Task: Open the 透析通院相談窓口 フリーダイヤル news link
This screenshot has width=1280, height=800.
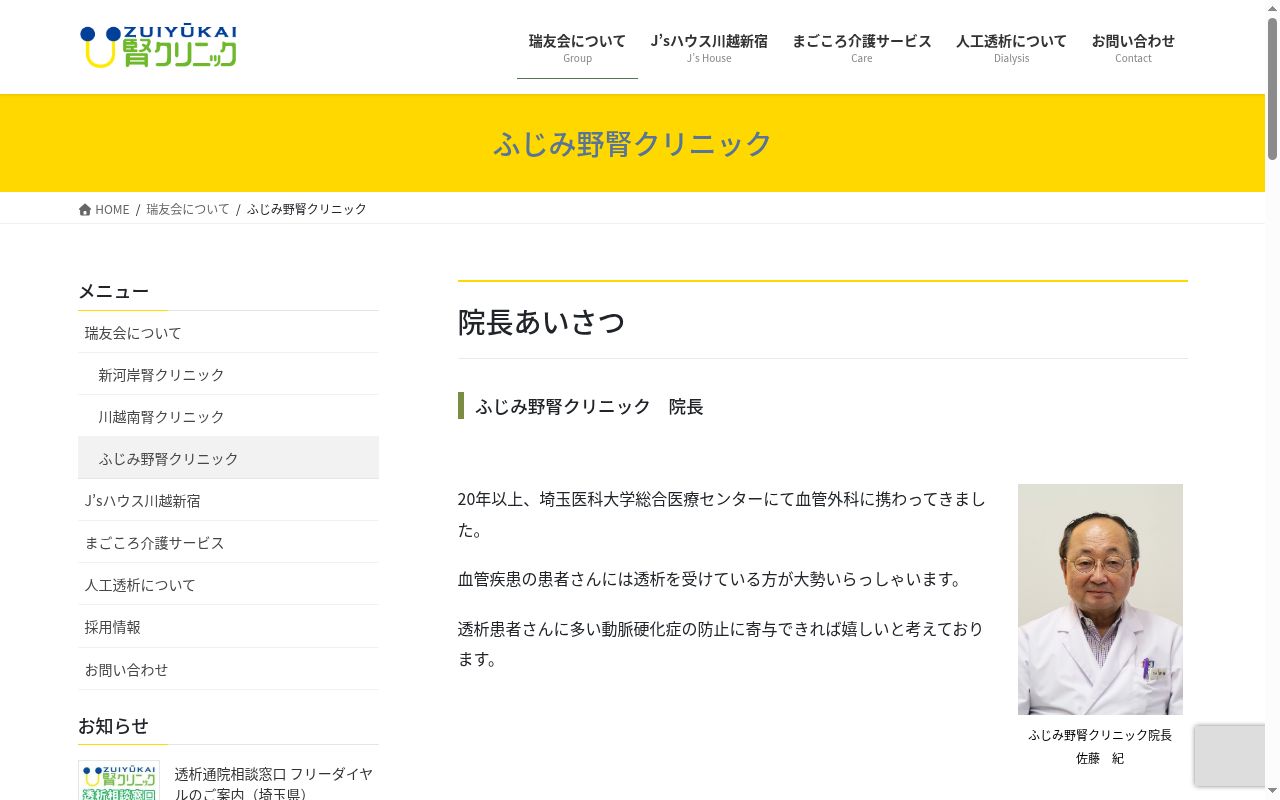Action: click(x=274, y=783)
